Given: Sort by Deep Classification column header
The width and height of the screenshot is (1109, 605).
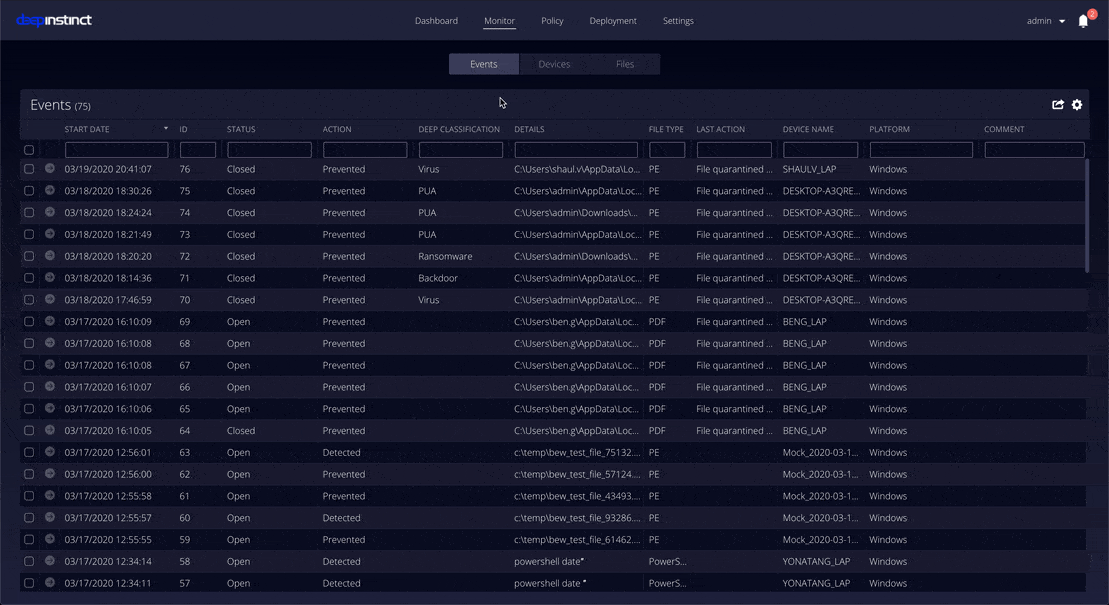Looking at the screenshot, I should [459, 129].
